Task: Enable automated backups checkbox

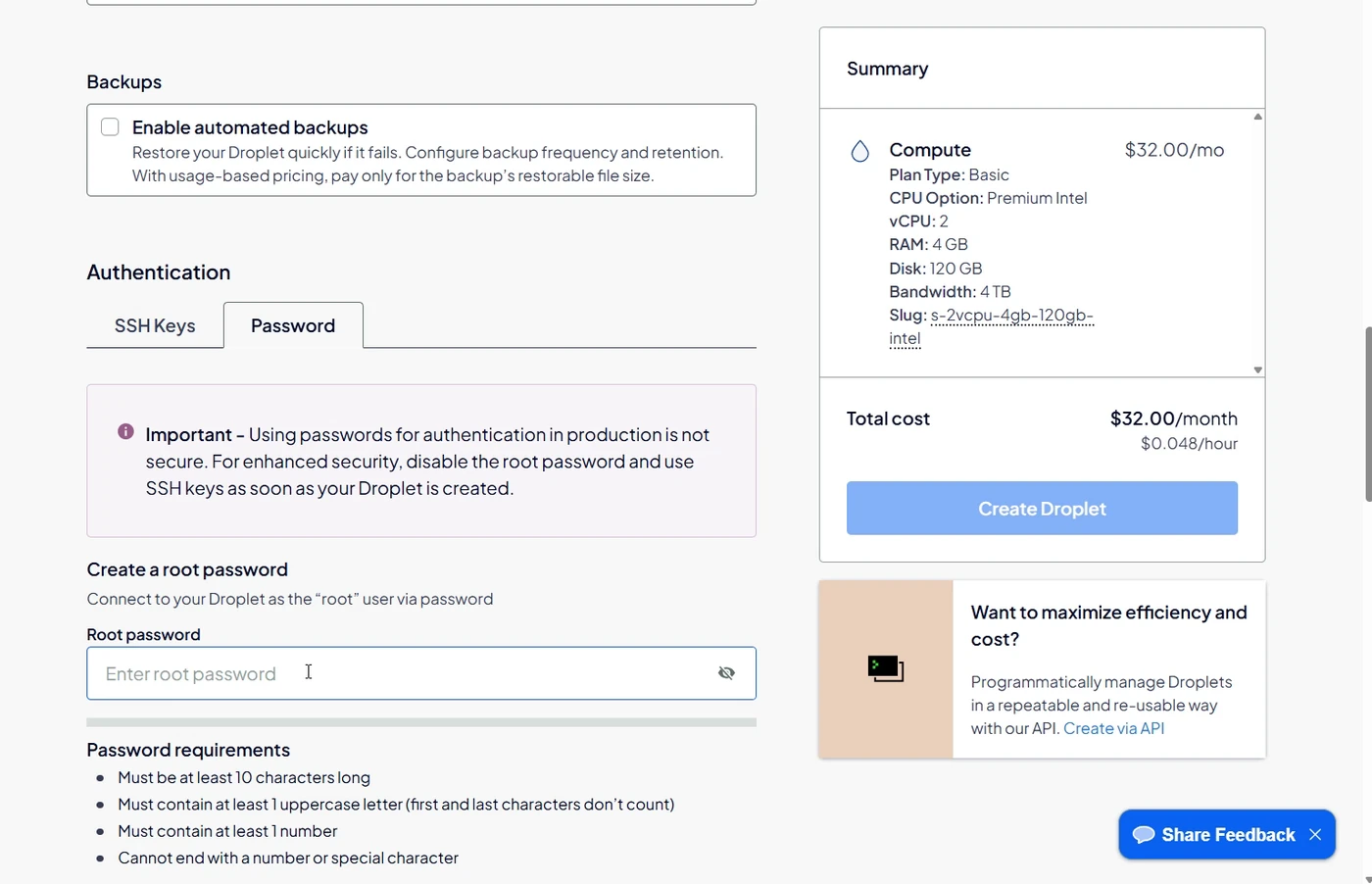Action: pos(110,126)
